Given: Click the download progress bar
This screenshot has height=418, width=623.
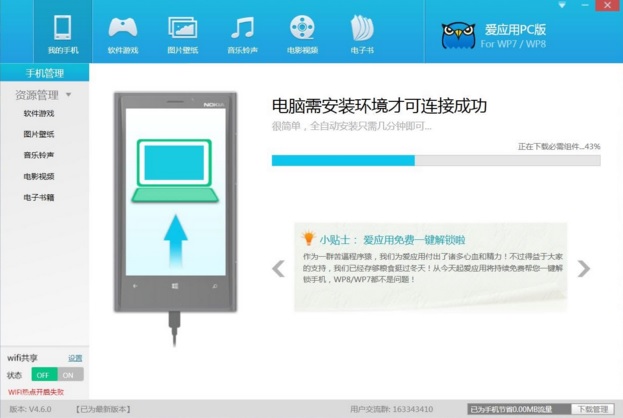Looking at the screenshot, I should coord(436,160).
